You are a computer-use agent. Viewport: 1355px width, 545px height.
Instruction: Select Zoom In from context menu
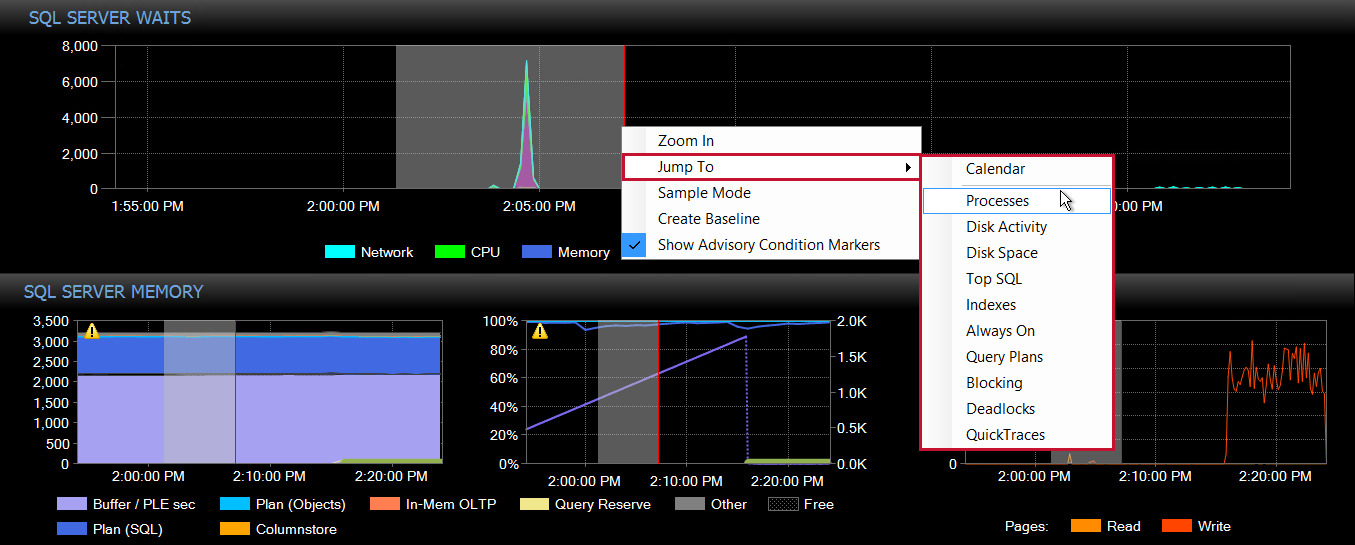[770, 141]
